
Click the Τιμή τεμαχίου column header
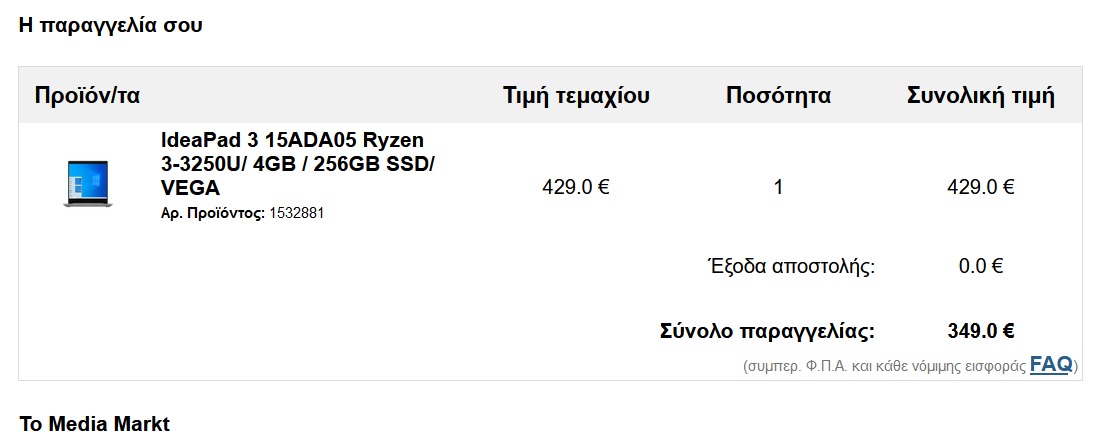click(x=576, y=96)
